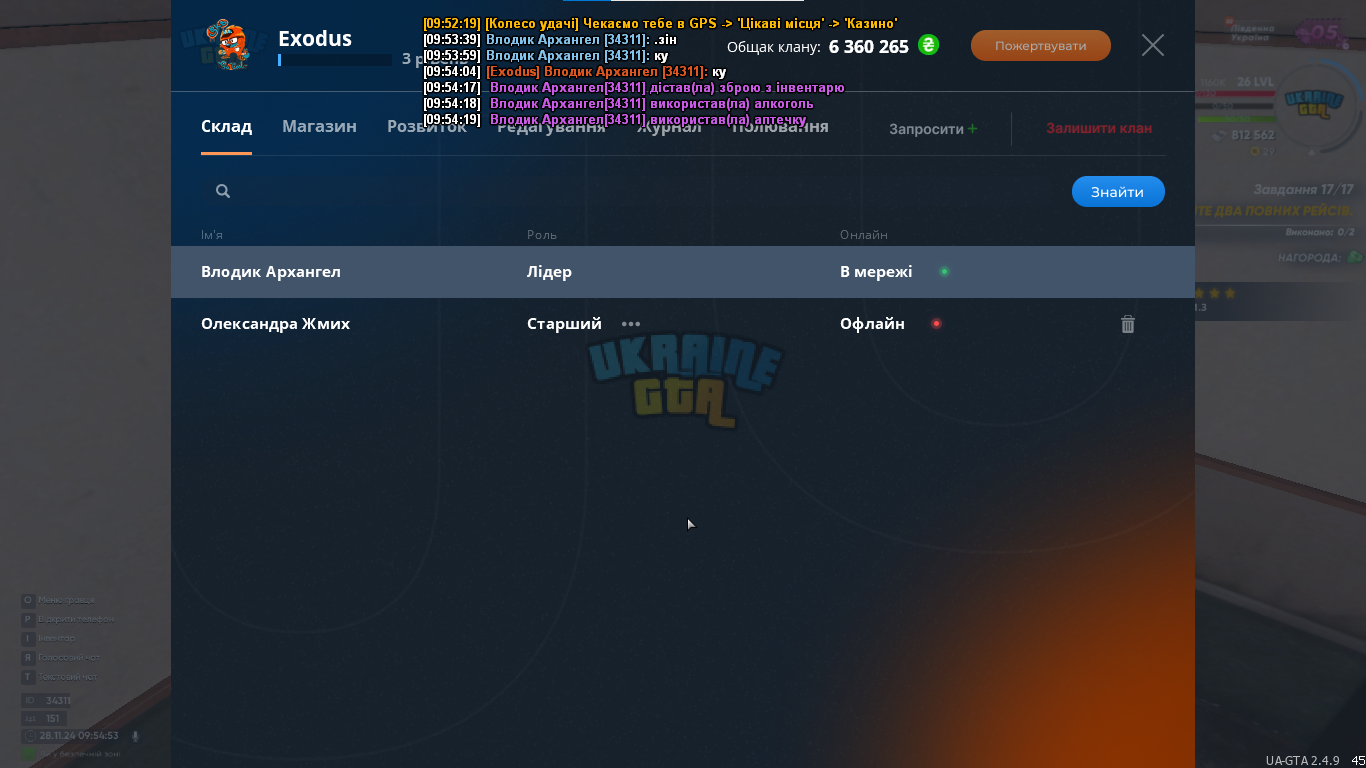
Task: Click the Офлайн status text
Action: tap(872, 324)
